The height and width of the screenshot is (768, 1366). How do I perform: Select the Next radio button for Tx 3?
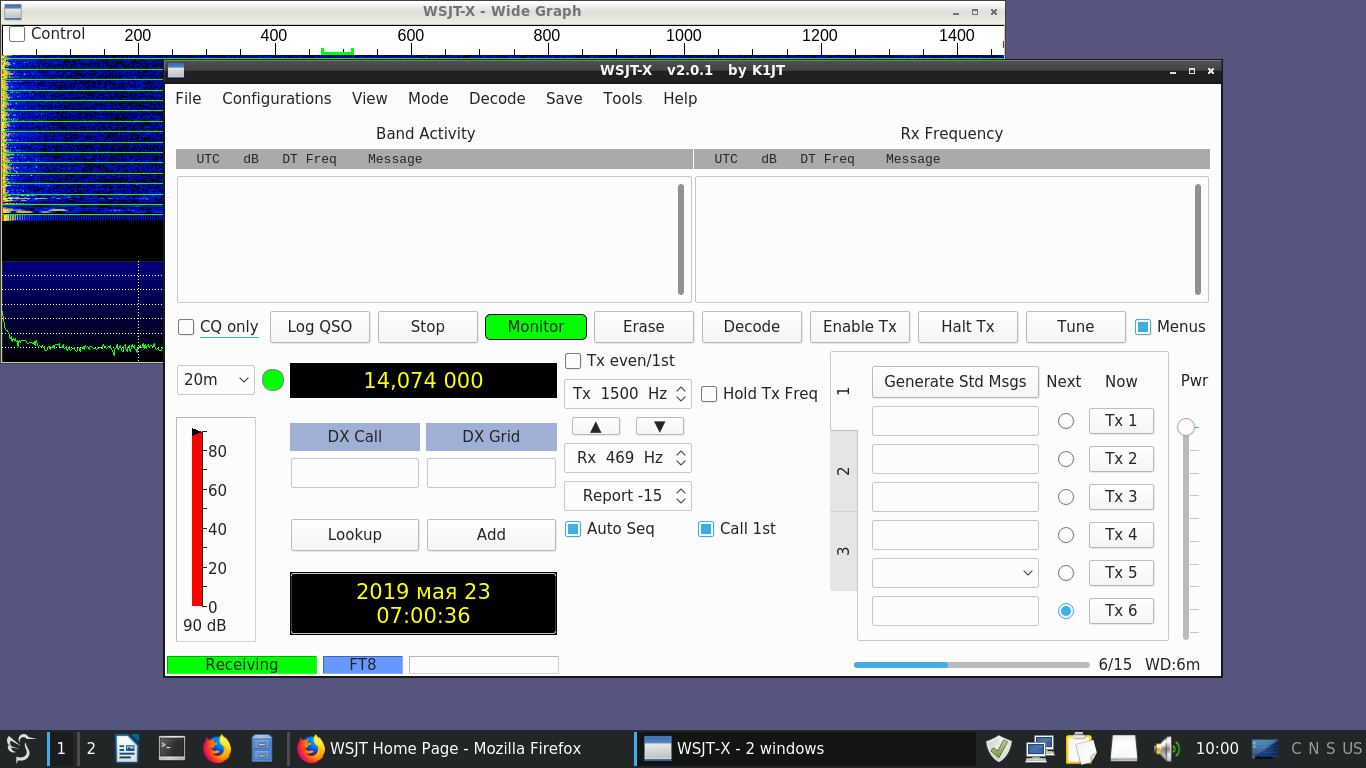(x=1066, y=497)
